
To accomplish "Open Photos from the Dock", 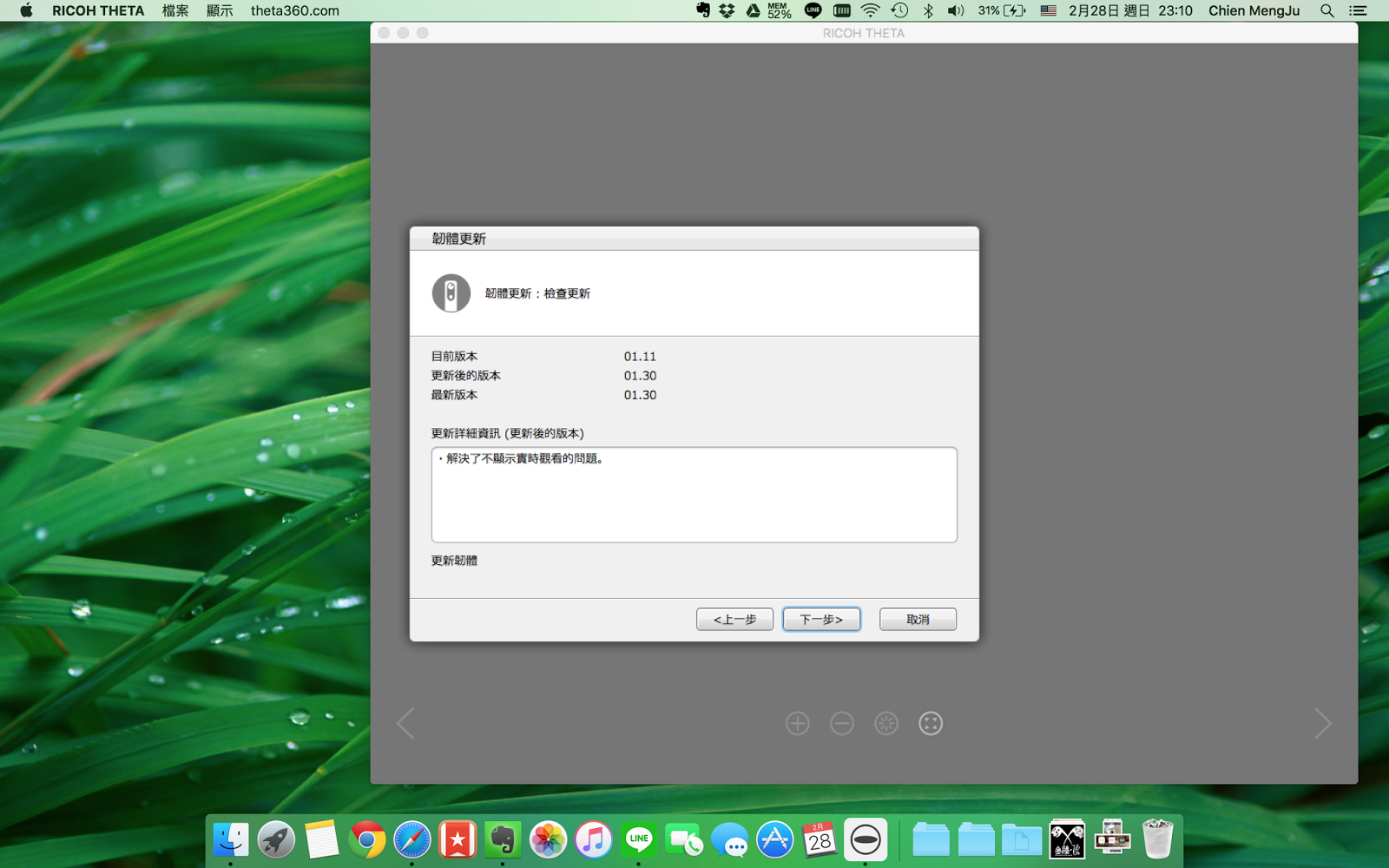I will [x=548, y=839].
